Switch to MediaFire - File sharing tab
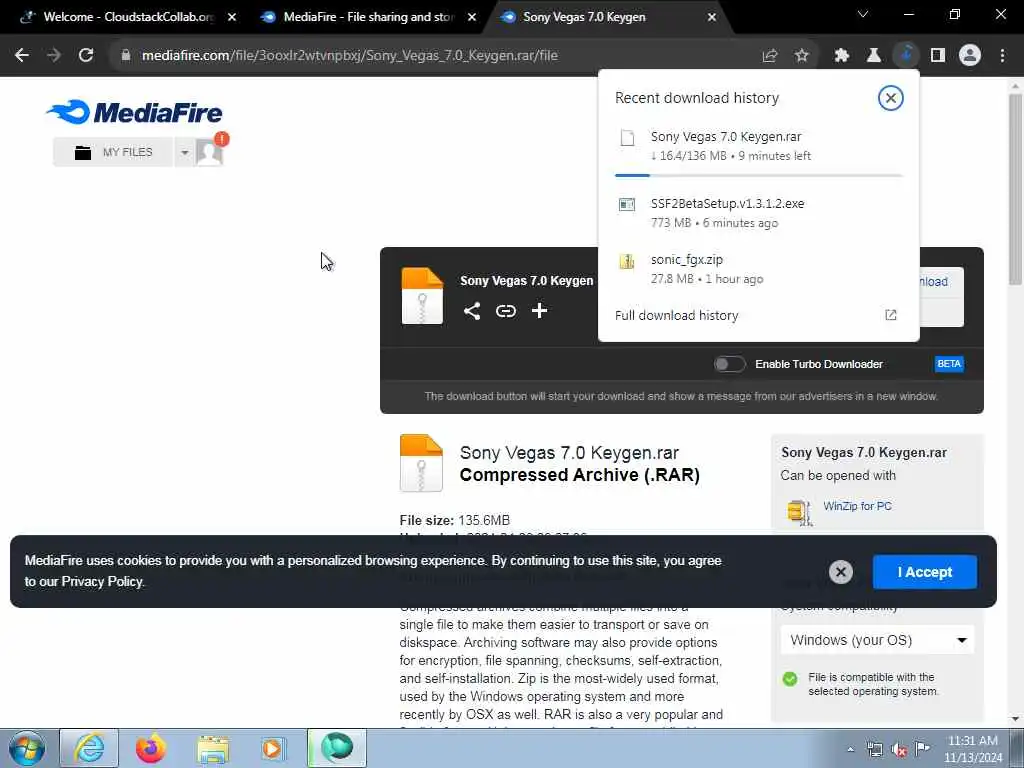 (x=368, y=17)
